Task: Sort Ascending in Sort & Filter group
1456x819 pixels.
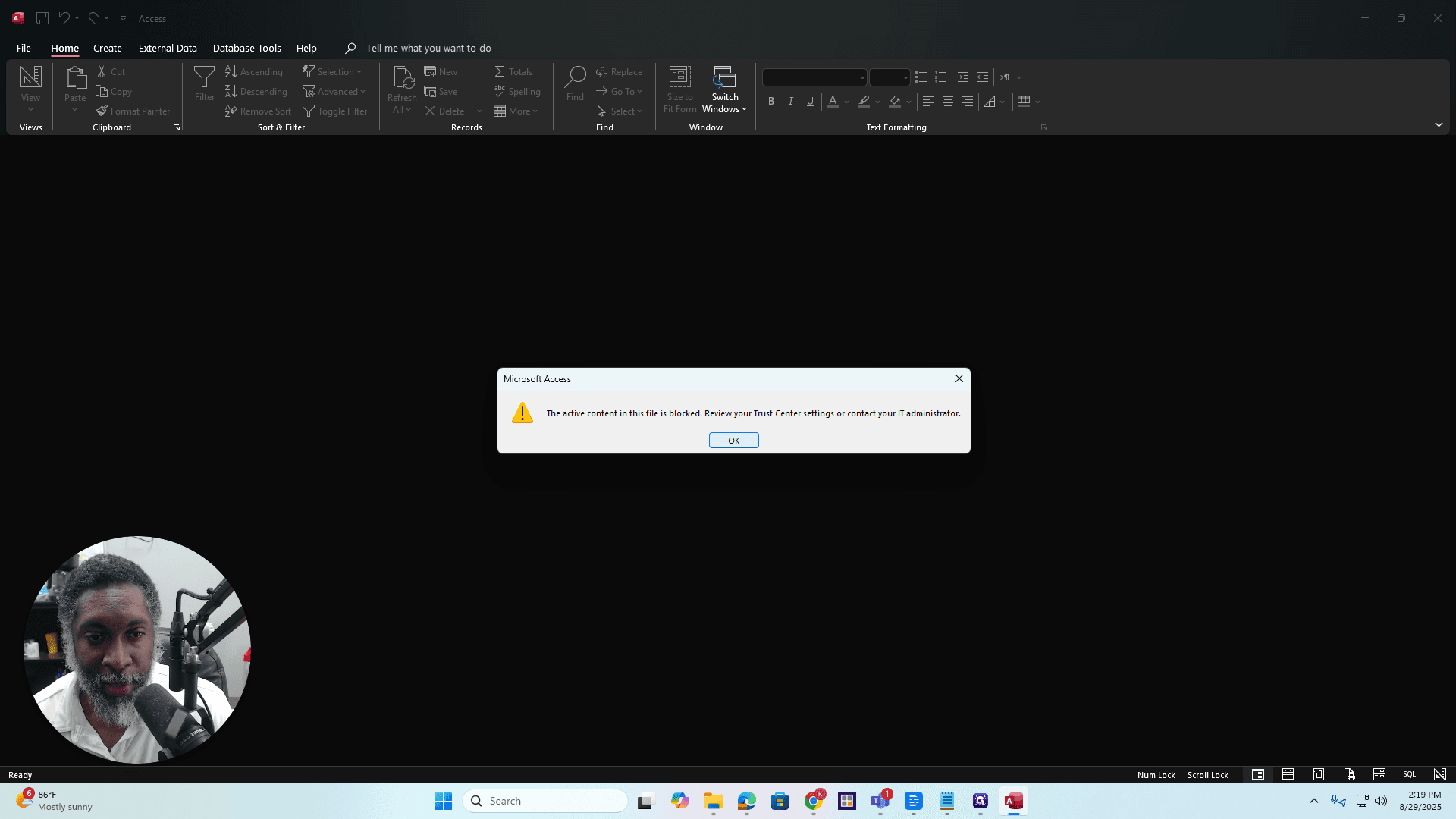Action: (x=254, y=72)
